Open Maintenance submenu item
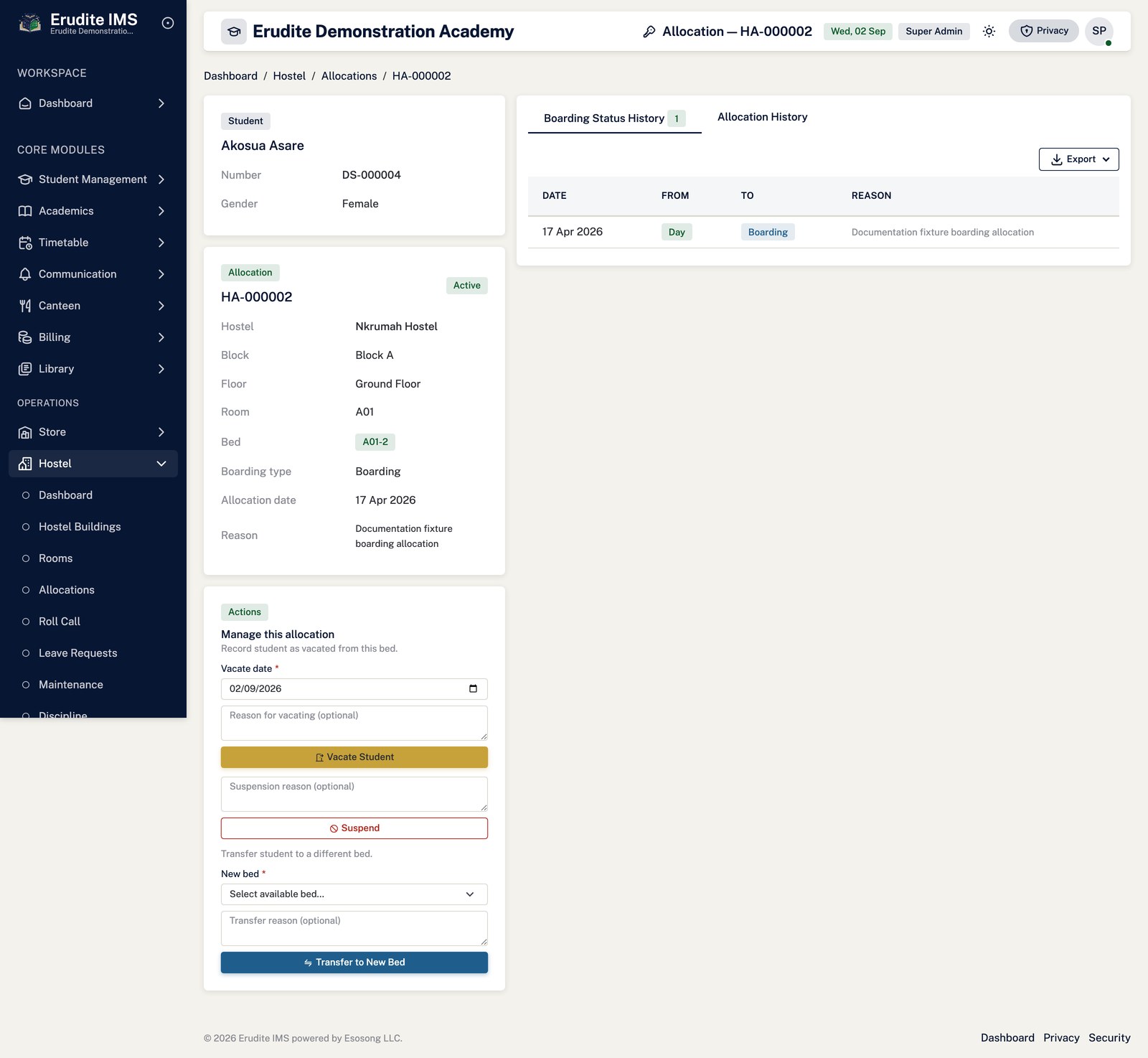Screen dimensions: 1148x1058 (71, 685)
